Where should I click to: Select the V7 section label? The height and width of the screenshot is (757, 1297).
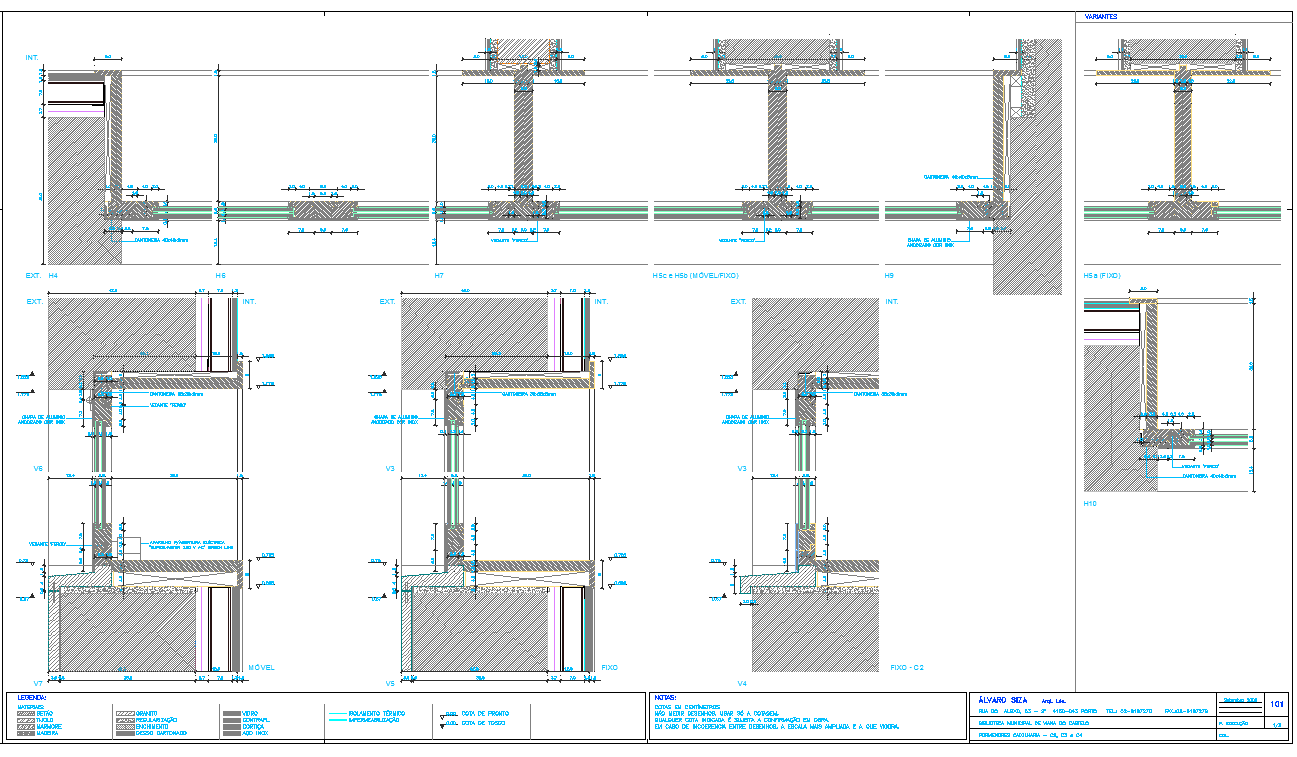click(39, 683)
